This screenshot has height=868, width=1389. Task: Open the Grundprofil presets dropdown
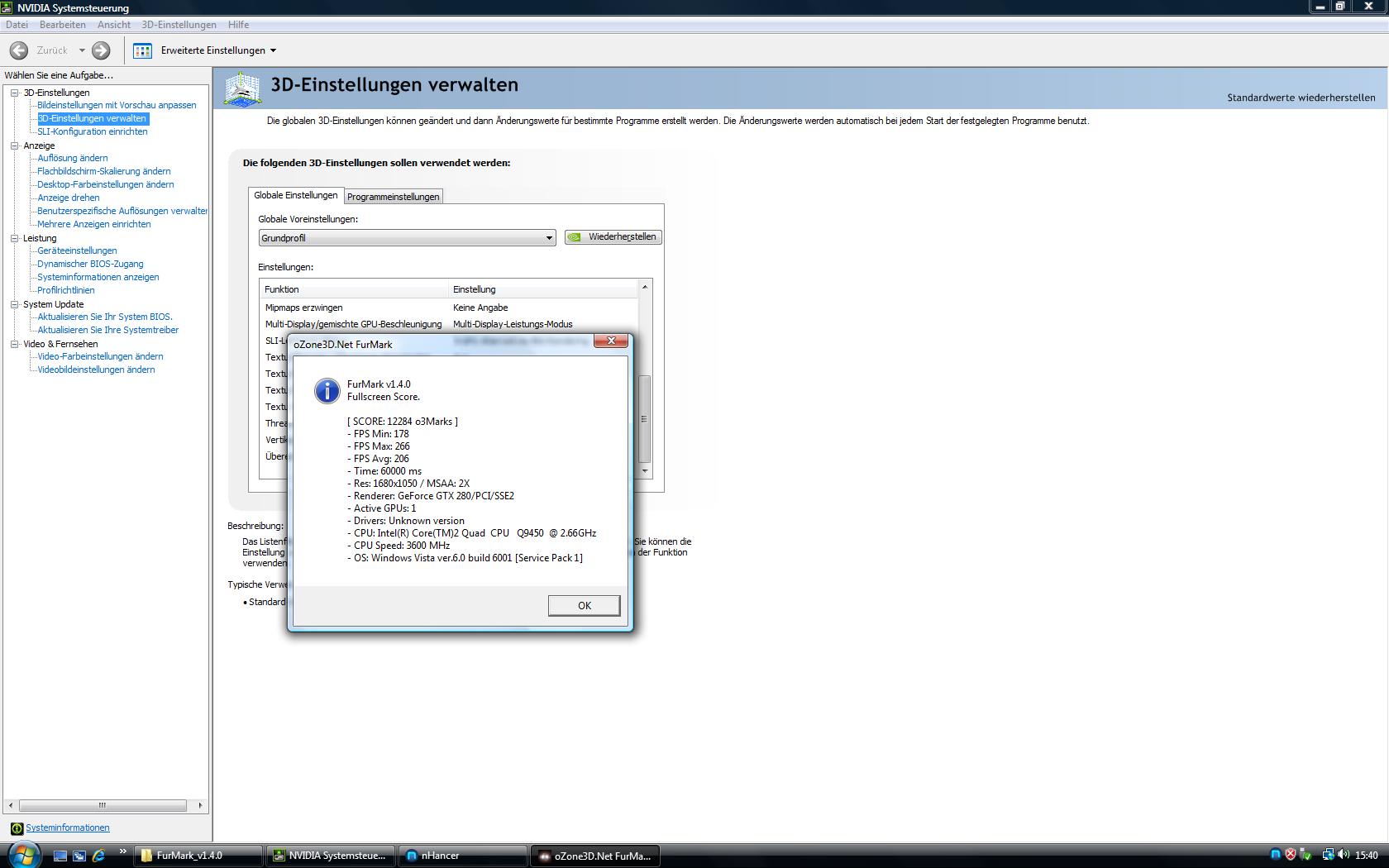click(x=407, y=238)
